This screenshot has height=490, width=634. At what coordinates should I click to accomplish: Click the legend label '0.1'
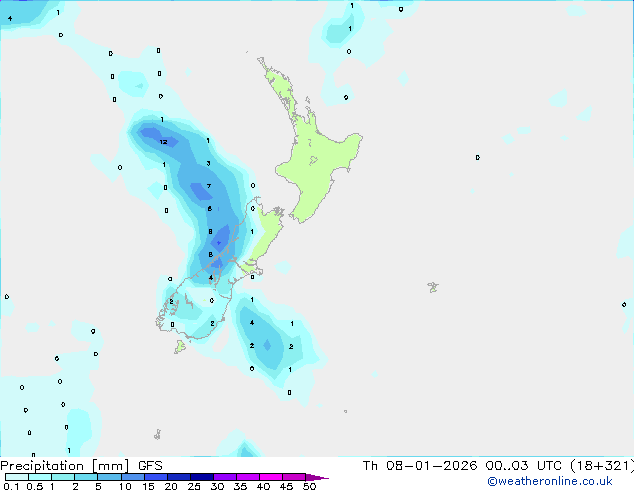(x=11, y=486)
